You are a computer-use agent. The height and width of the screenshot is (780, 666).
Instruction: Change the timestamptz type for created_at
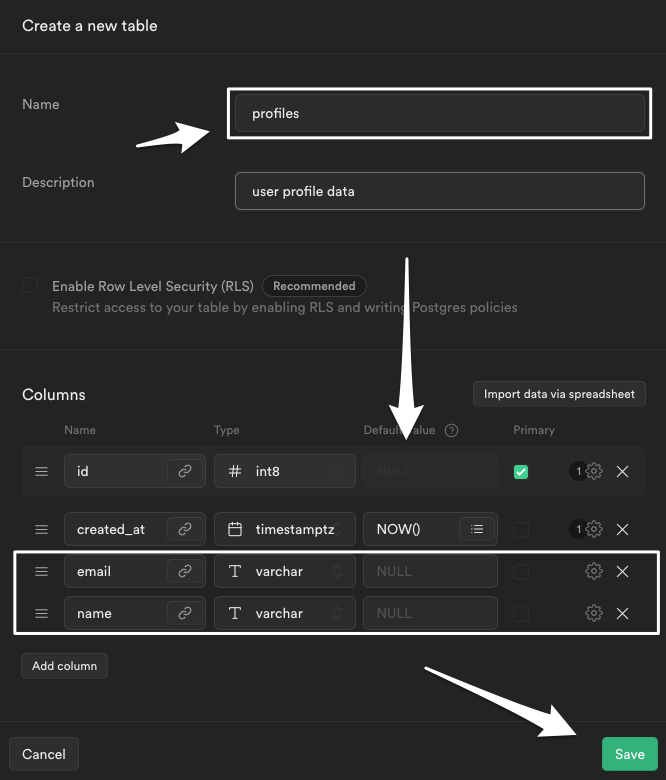click(x=285, y=529)
